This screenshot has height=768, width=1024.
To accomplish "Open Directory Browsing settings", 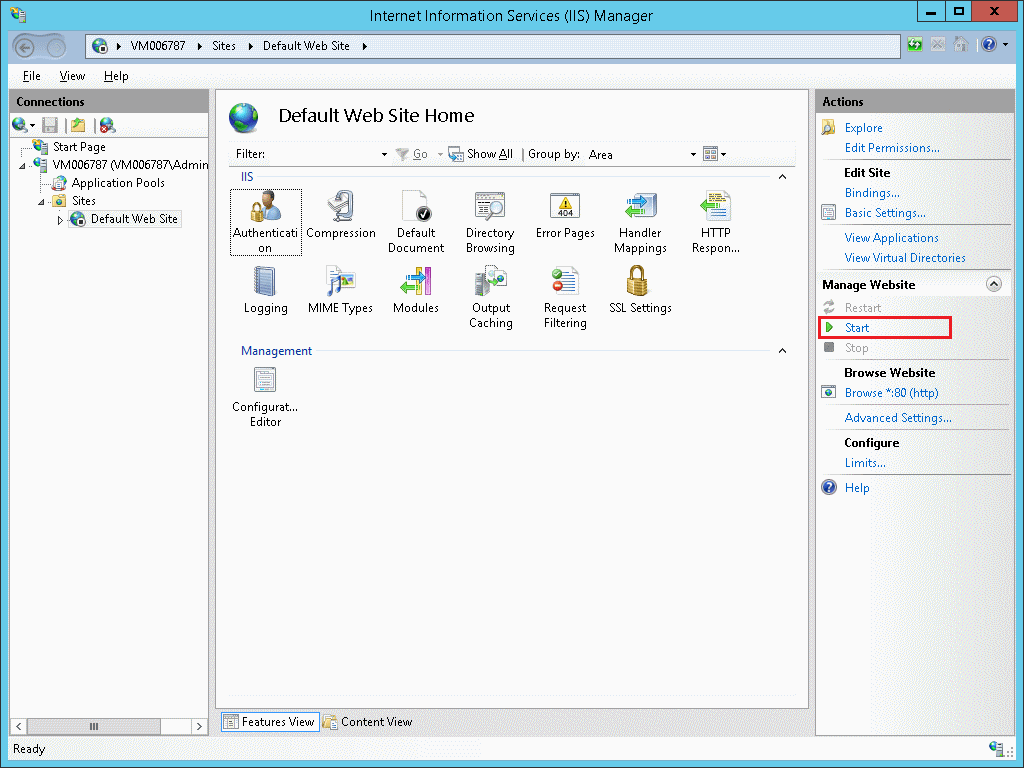I will (490, 208).
